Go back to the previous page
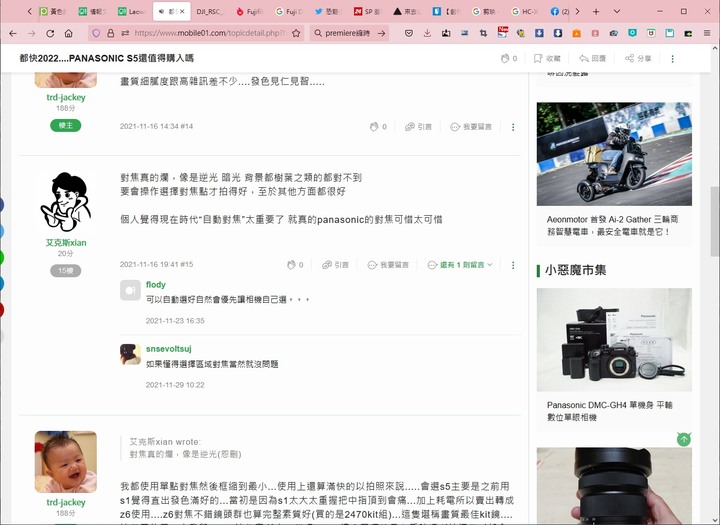This screenshot has height=525, width=720. coord(13,33)
